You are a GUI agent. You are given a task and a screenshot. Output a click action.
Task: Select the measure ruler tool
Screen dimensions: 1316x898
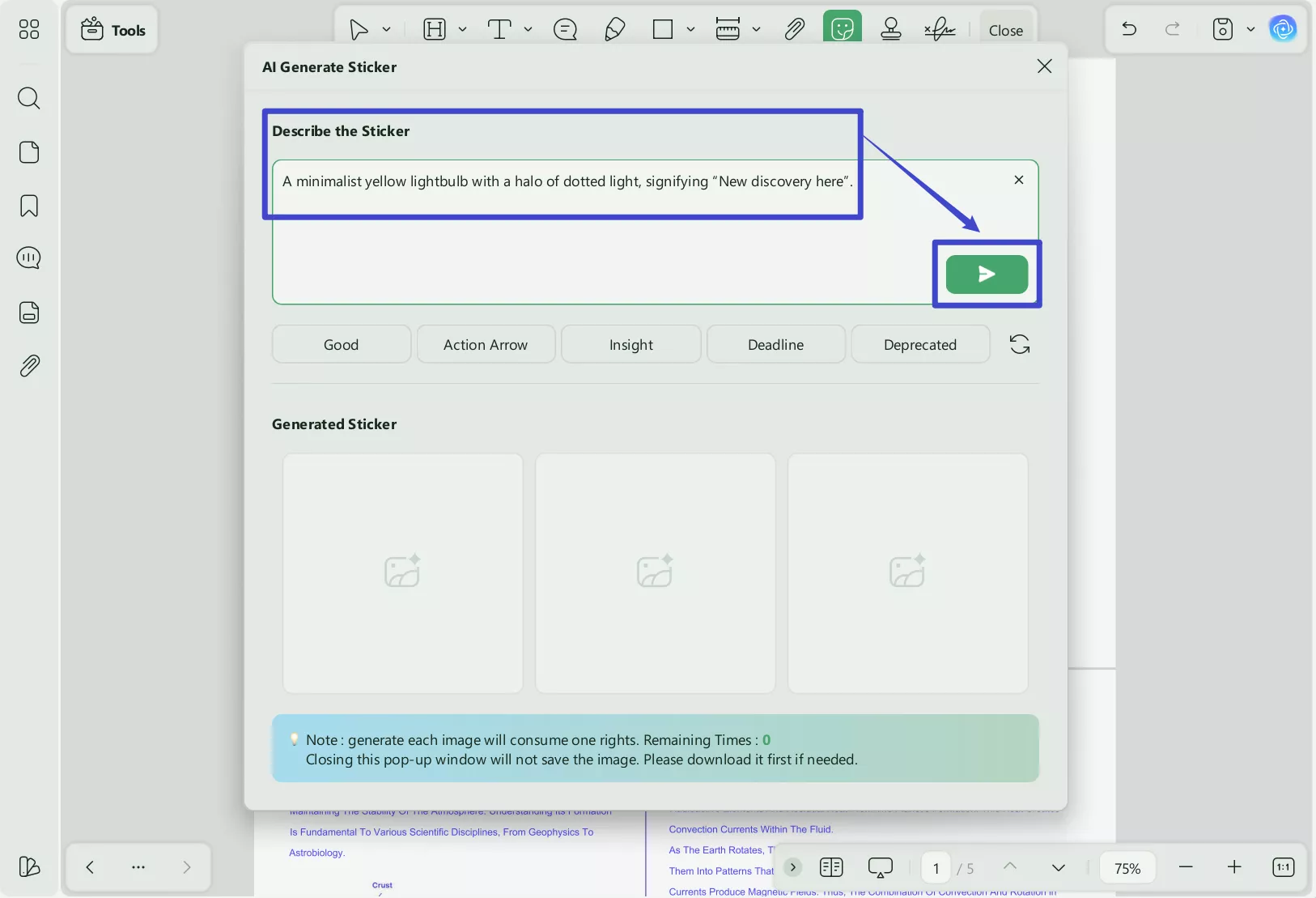coord(728,30)
